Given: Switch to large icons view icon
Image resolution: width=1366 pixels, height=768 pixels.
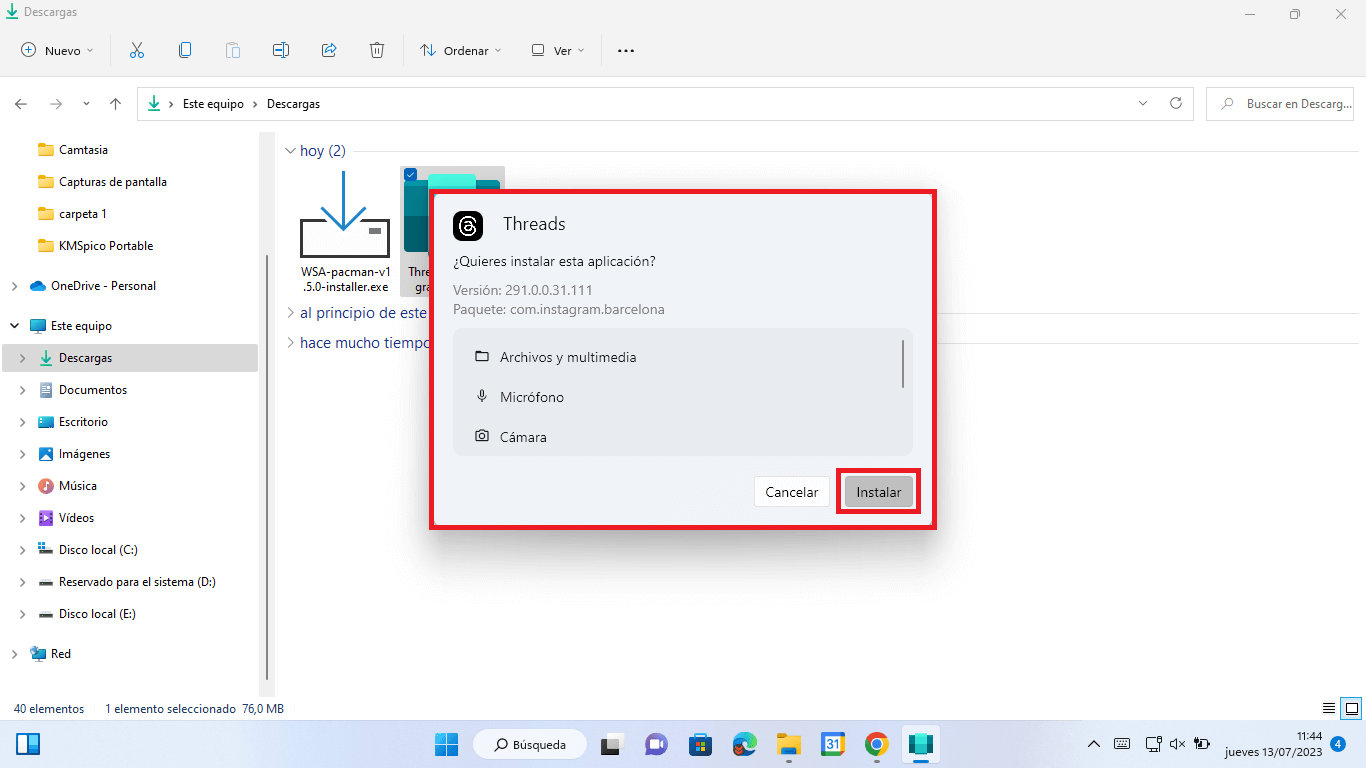Looking at the screenshot, I should coord(1351,708).
